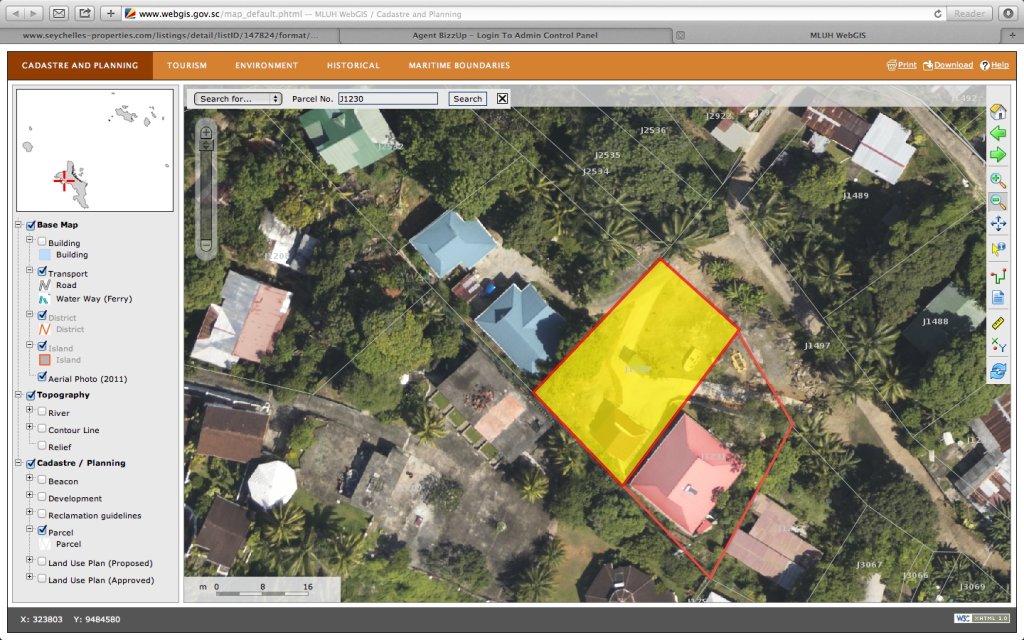Click the XY coordinates tool icon

tap(997, 346)
